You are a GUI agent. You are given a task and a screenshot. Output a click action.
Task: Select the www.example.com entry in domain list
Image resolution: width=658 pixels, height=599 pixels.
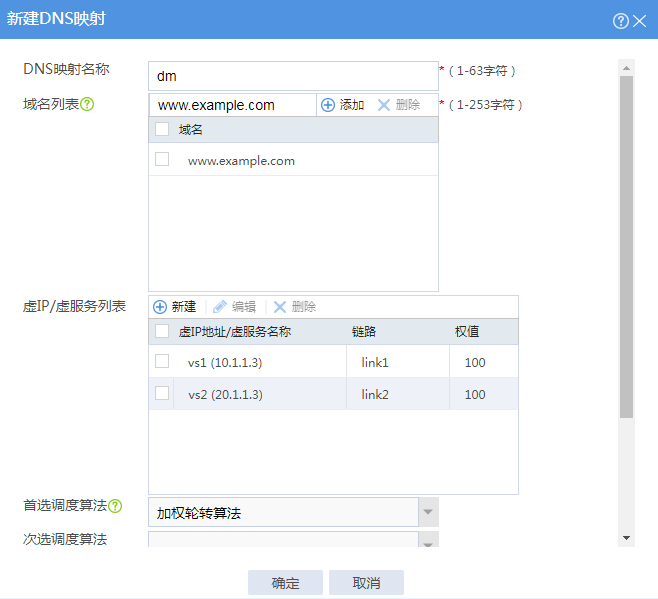pos(241,161)
